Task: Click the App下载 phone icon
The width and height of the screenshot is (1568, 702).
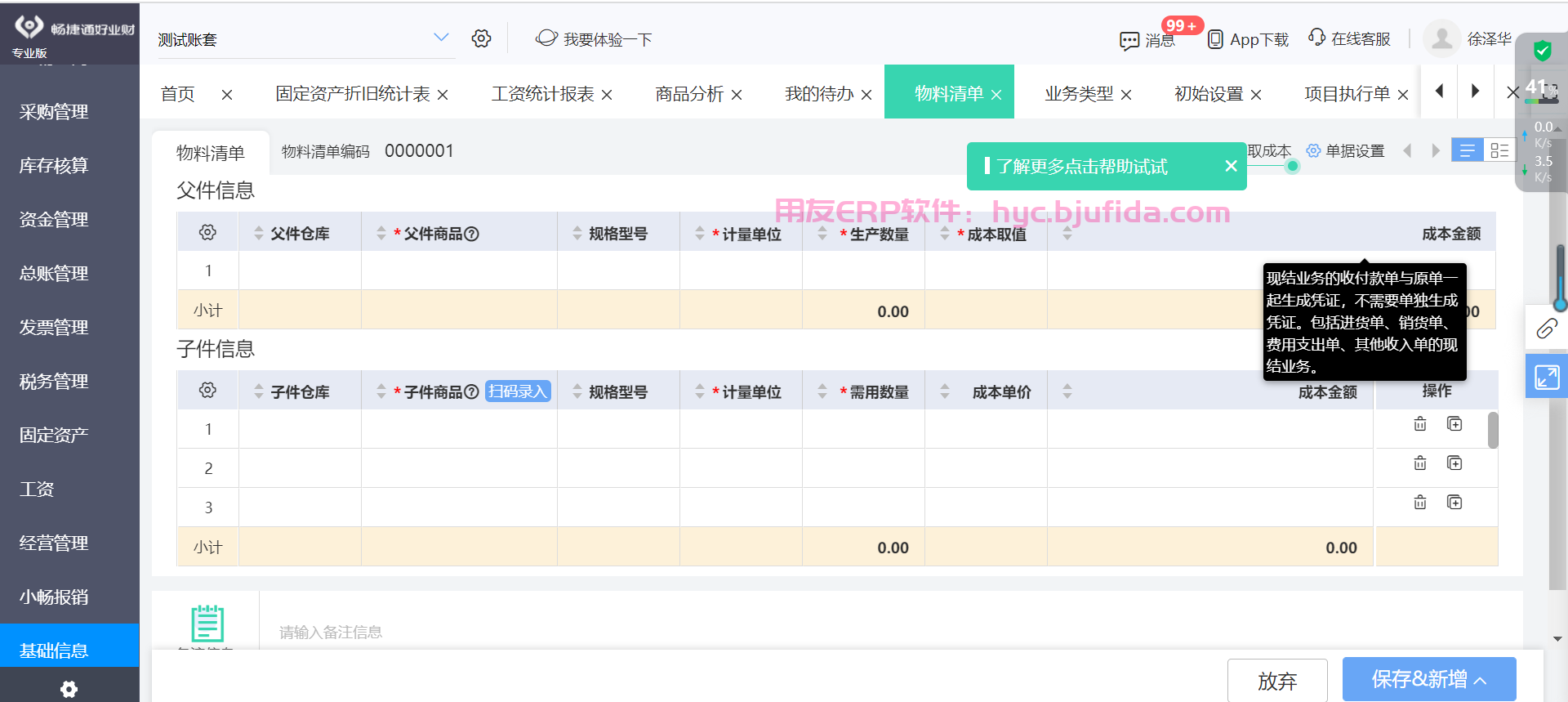Action: (1215, 39)
